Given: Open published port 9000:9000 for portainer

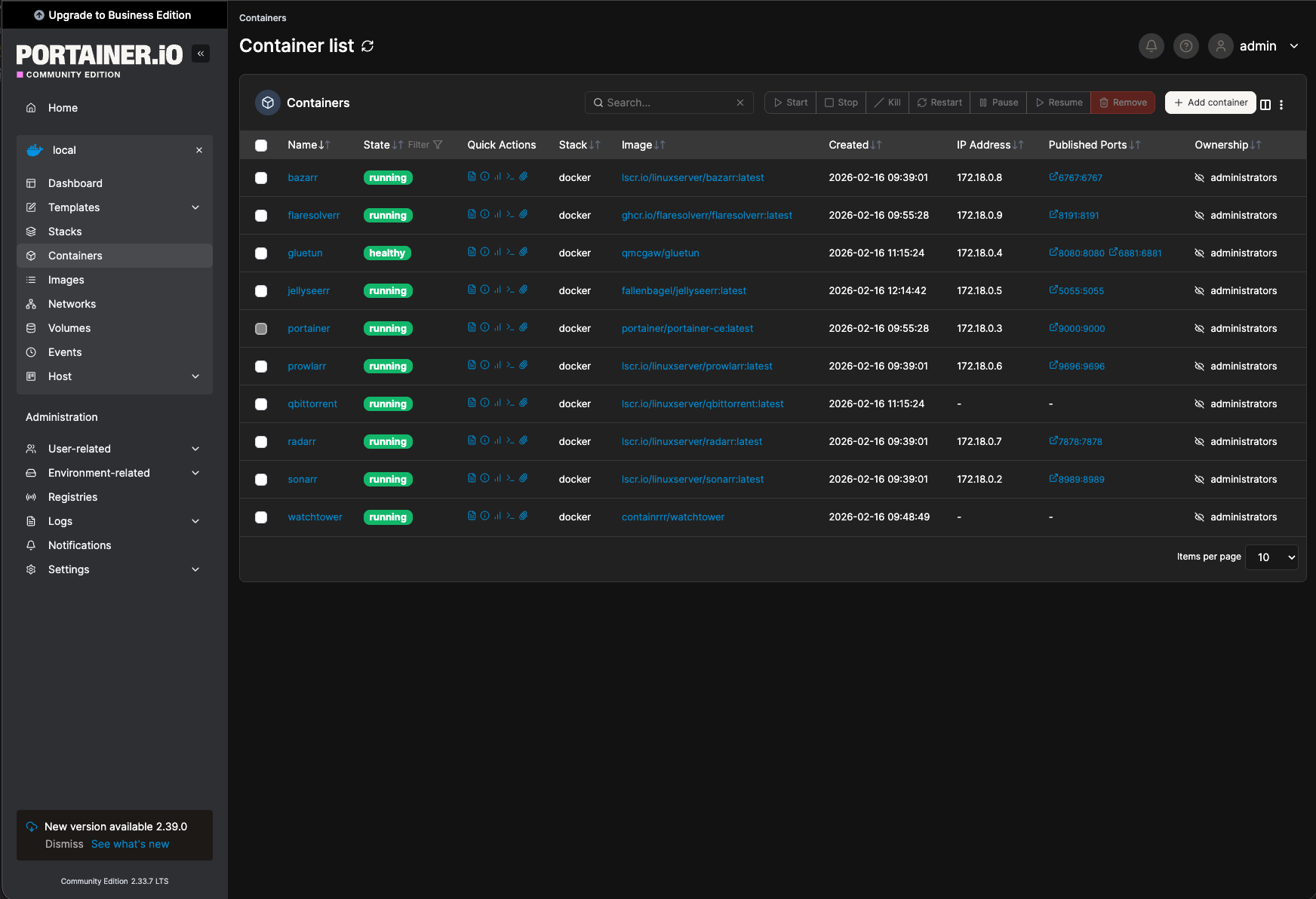Looking at the screenshot, I should click(x=1077, y=328).
